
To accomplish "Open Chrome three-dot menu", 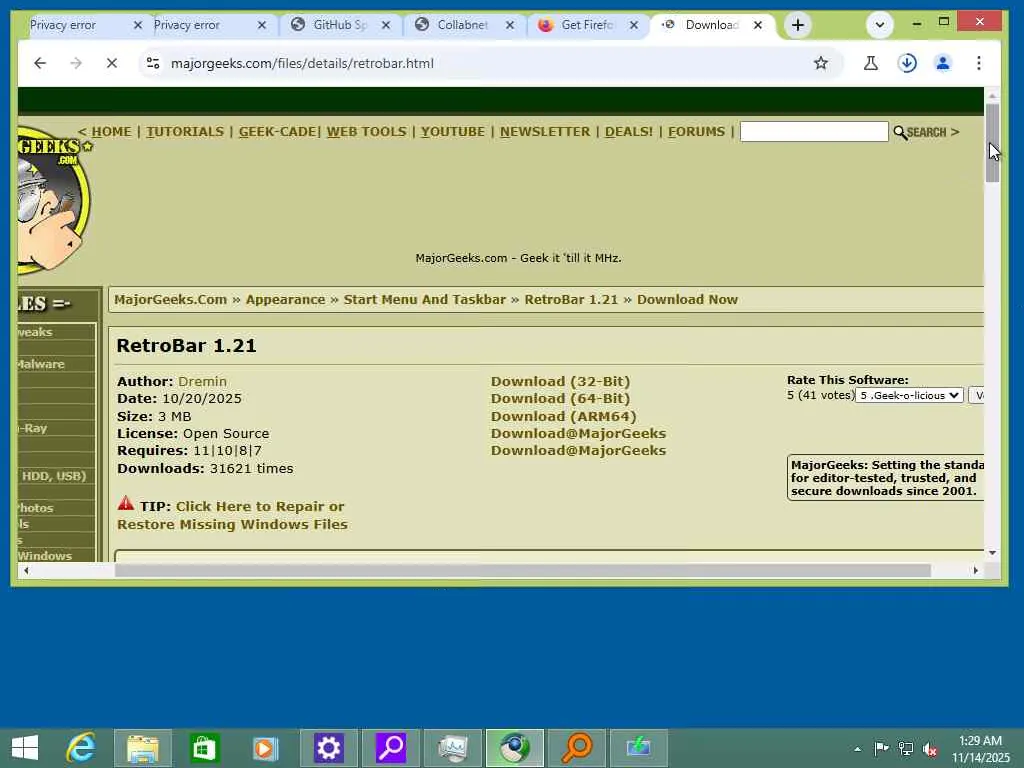I will tap(978, 63).
